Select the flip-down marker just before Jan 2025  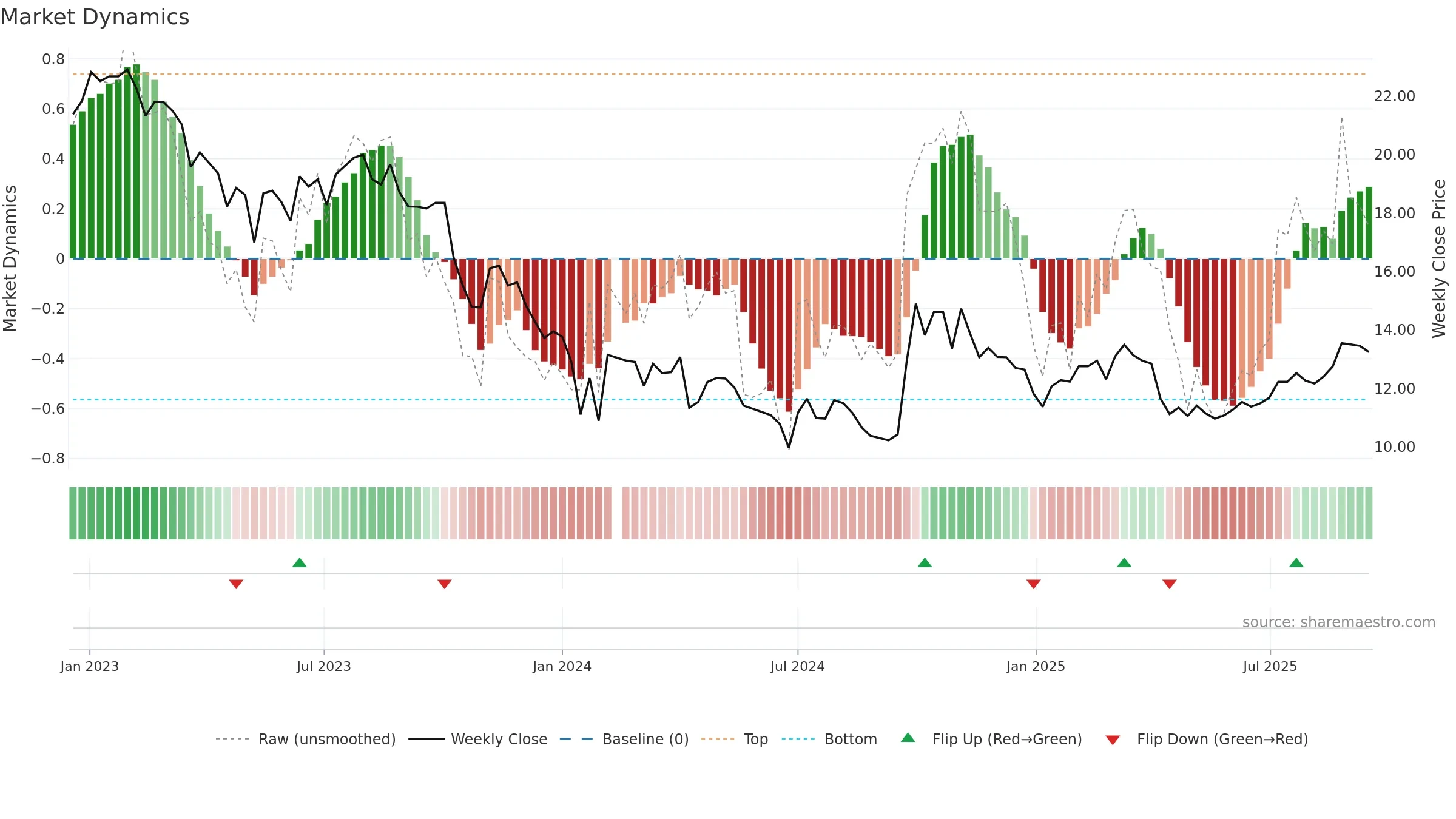click(x=1034, y=584)
